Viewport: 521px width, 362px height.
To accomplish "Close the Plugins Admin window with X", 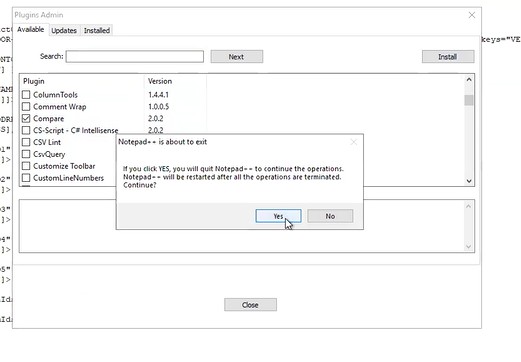I will [x=472, y=15].
